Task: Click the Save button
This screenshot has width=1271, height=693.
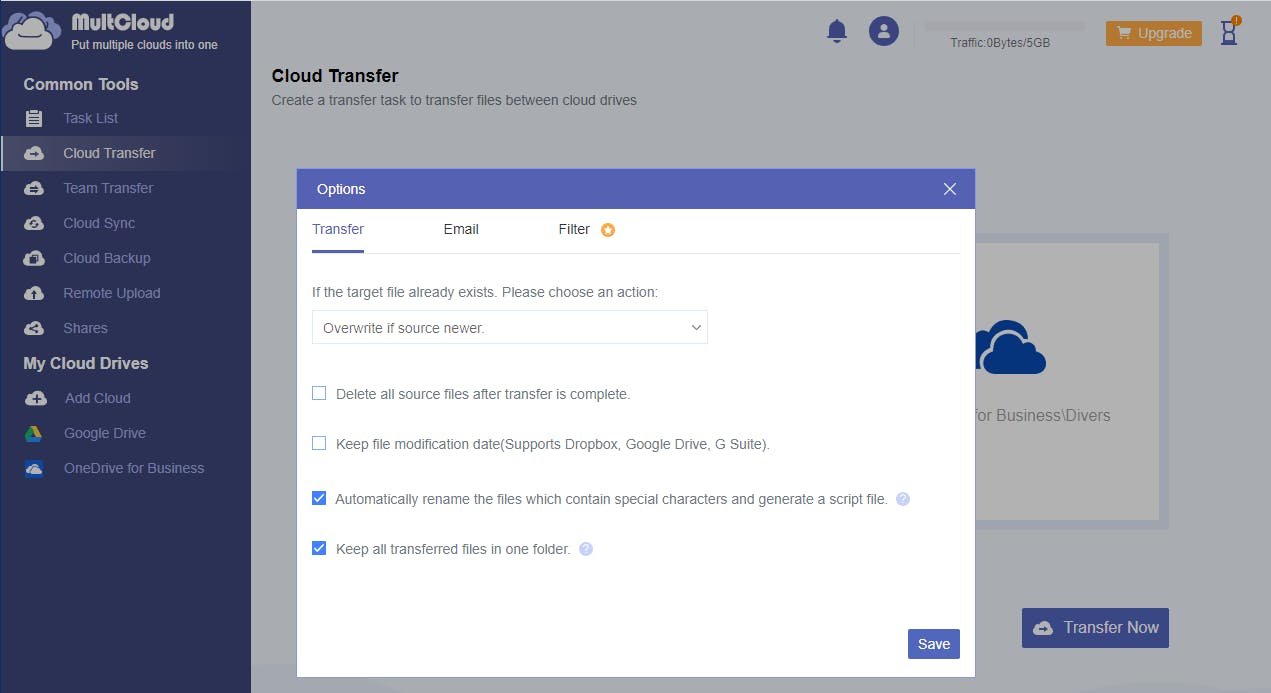Action: pyautogui.click(x=933, y=644)
